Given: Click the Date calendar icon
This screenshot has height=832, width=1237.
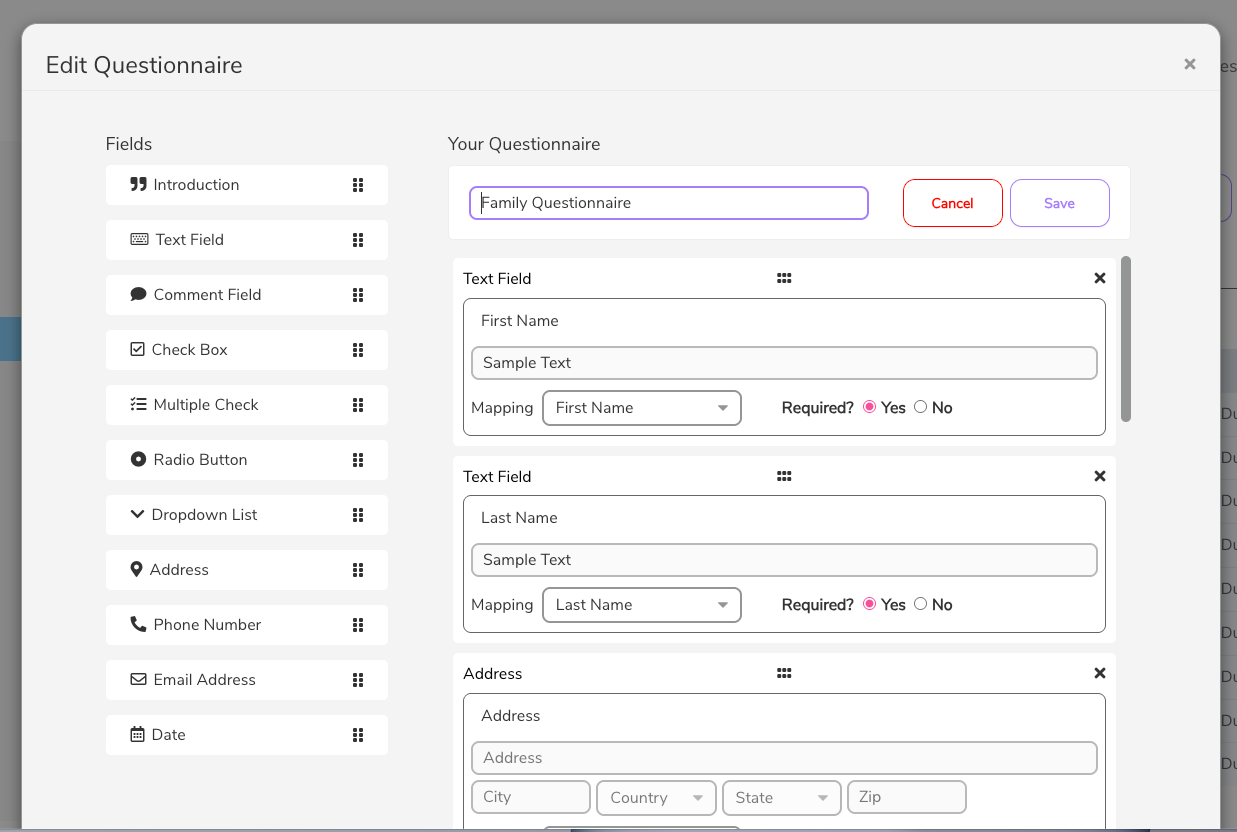Looking at the screenshot, I should tap(137, 735).
